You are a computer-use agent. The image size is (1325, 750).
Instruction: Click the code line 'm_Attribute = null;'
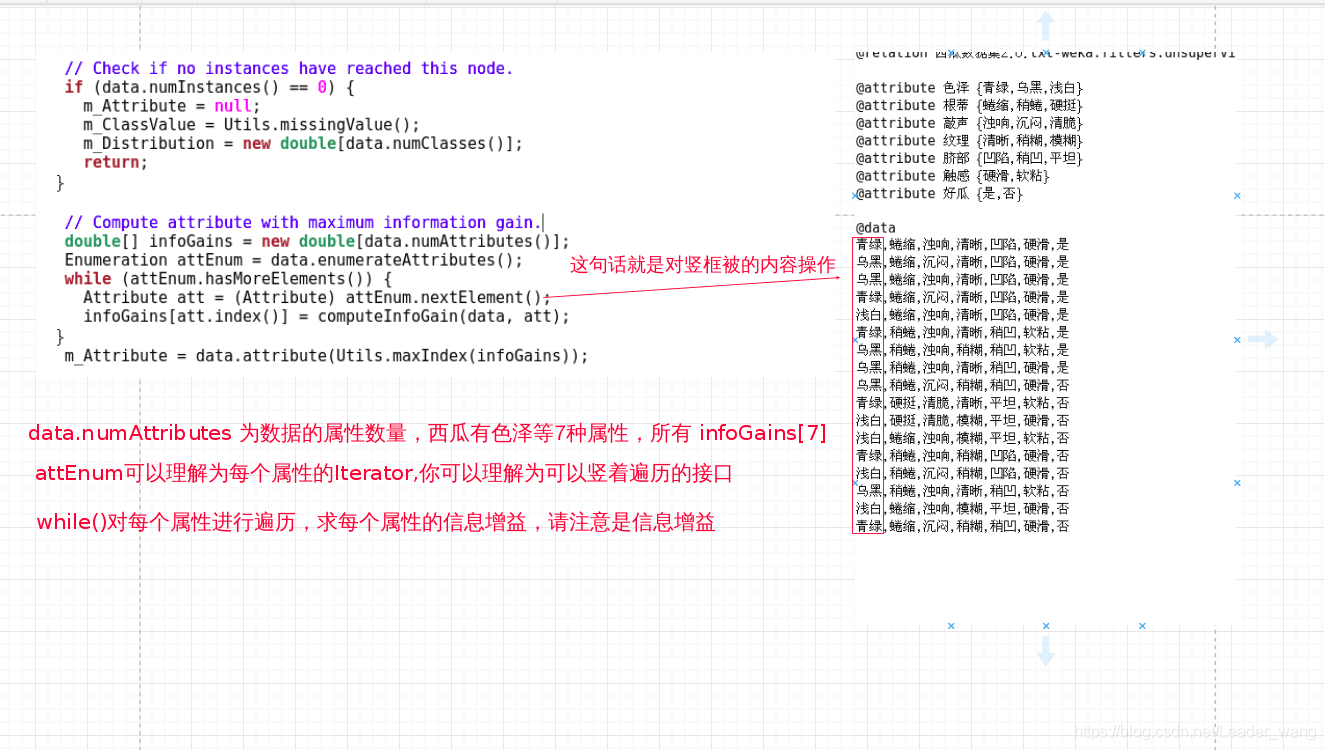[x=171, y=106]
